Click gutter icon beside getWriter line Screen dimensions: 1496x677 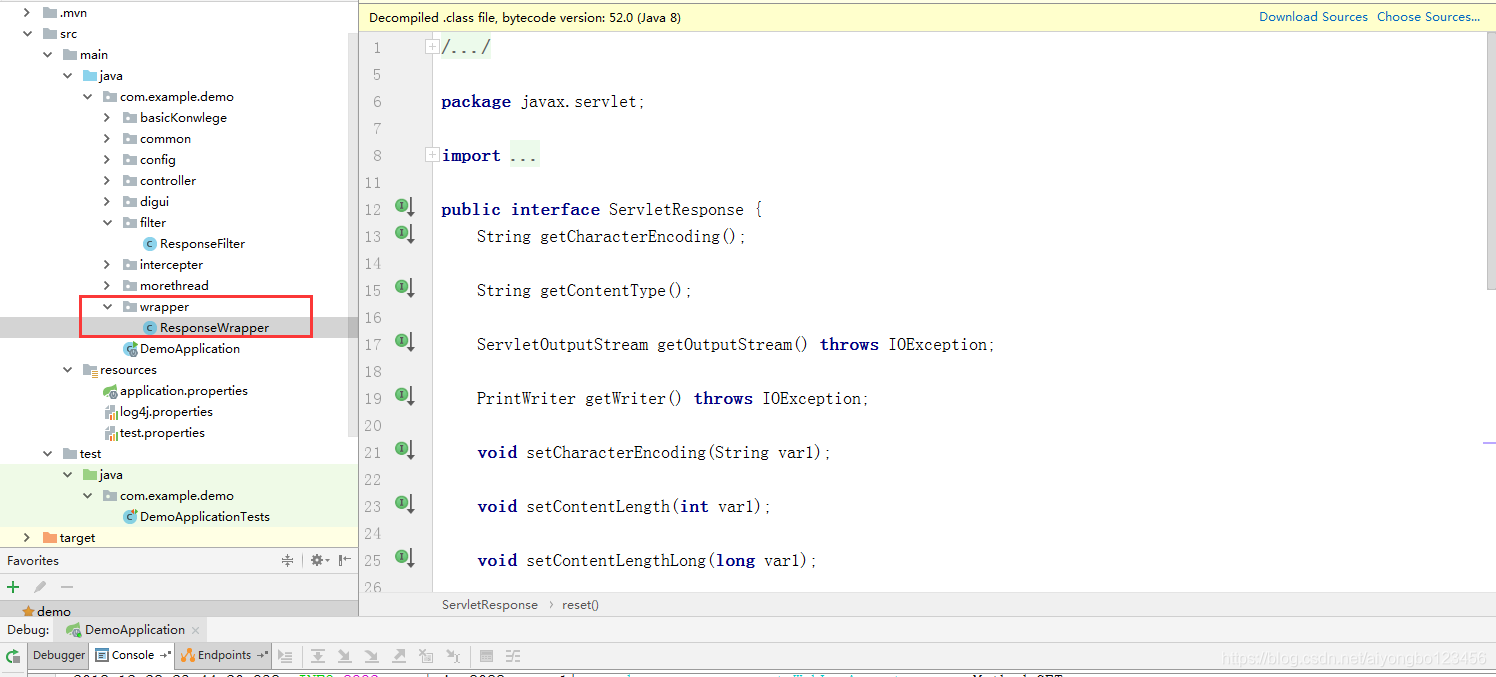click(x=404, y=396)
